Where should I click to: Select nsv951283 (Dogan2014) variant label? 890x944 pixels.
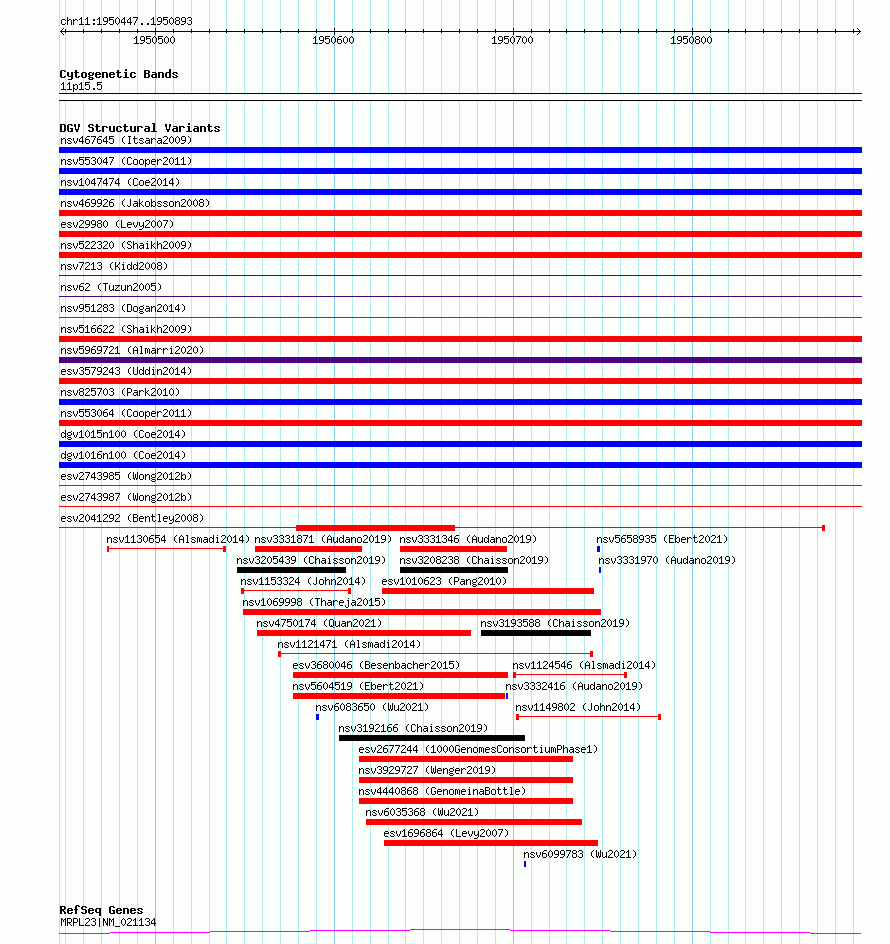123,308
